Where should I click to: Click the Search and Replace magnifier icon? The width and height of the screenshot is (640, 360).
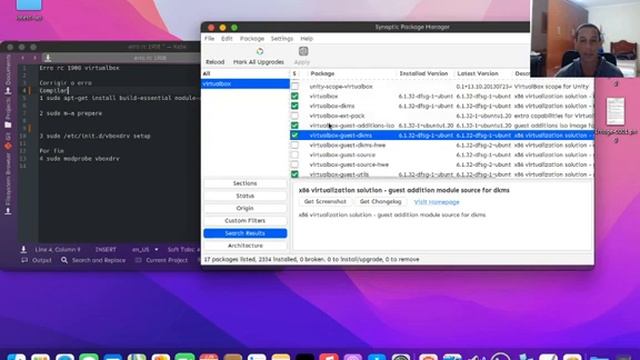(64, 260)
